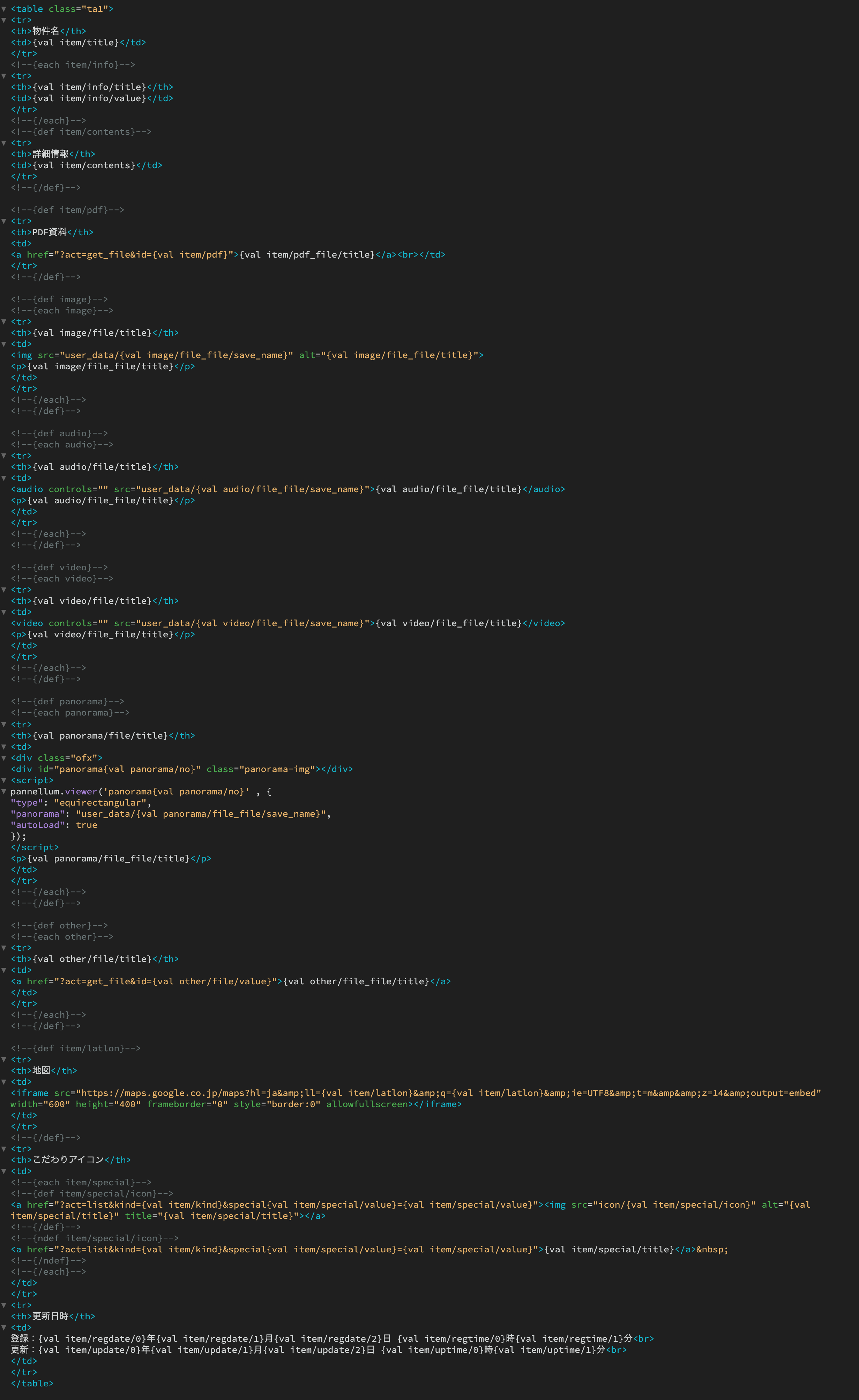Select the {each image} comment
This screenshot has width=859, height=1400.
62,311
